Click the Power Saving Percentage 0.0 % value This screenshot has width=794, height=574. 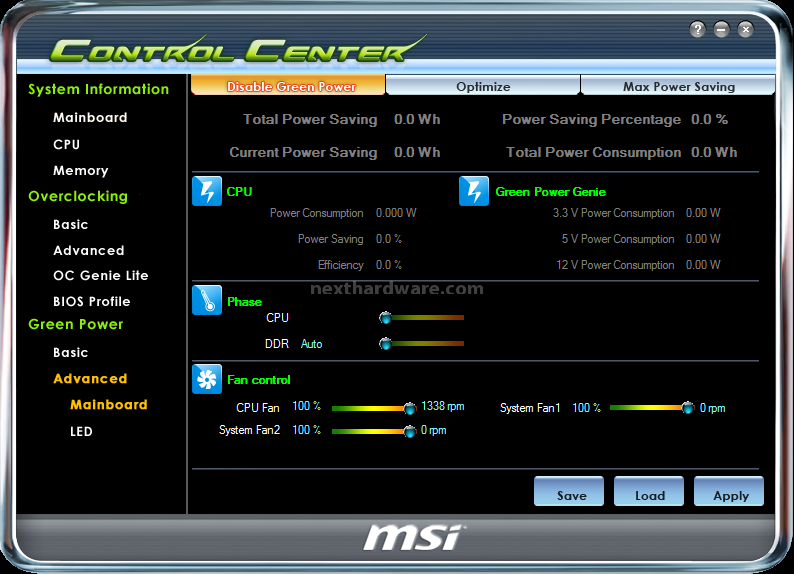pos(709,119)
